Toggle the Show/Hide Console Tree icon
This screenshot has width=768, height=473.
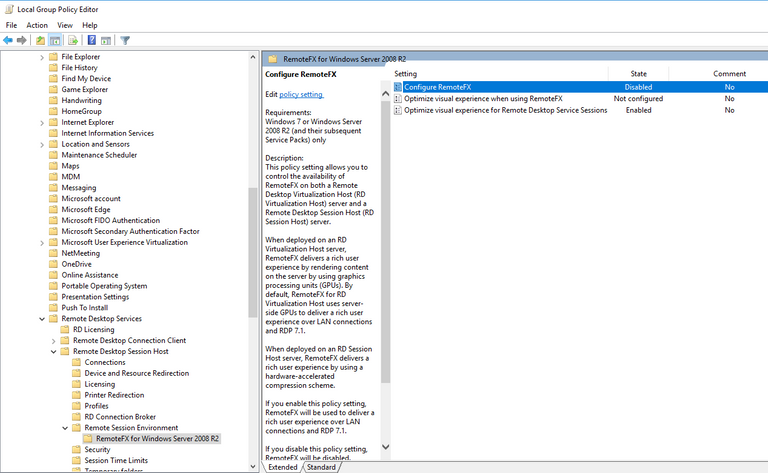[55, 41]
